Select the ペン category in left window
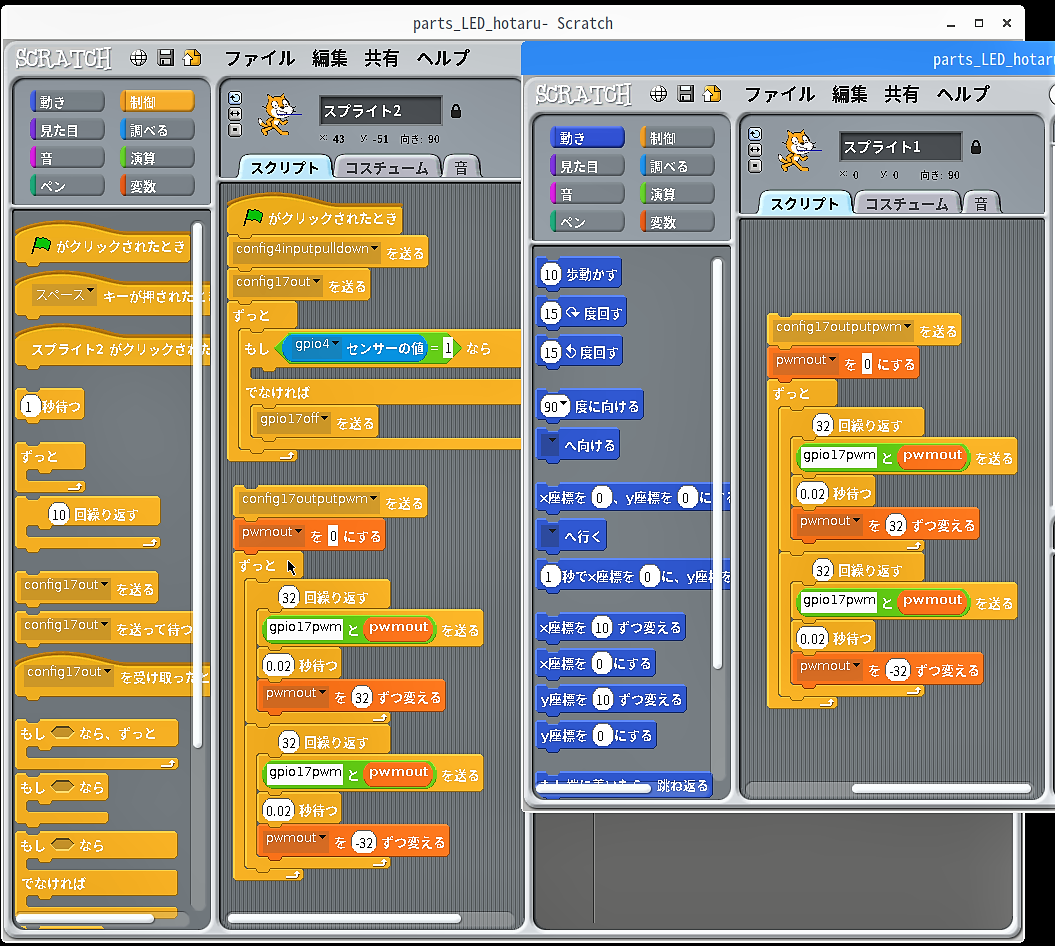The height and width of the screenshot is (946, 1055). 67,186
